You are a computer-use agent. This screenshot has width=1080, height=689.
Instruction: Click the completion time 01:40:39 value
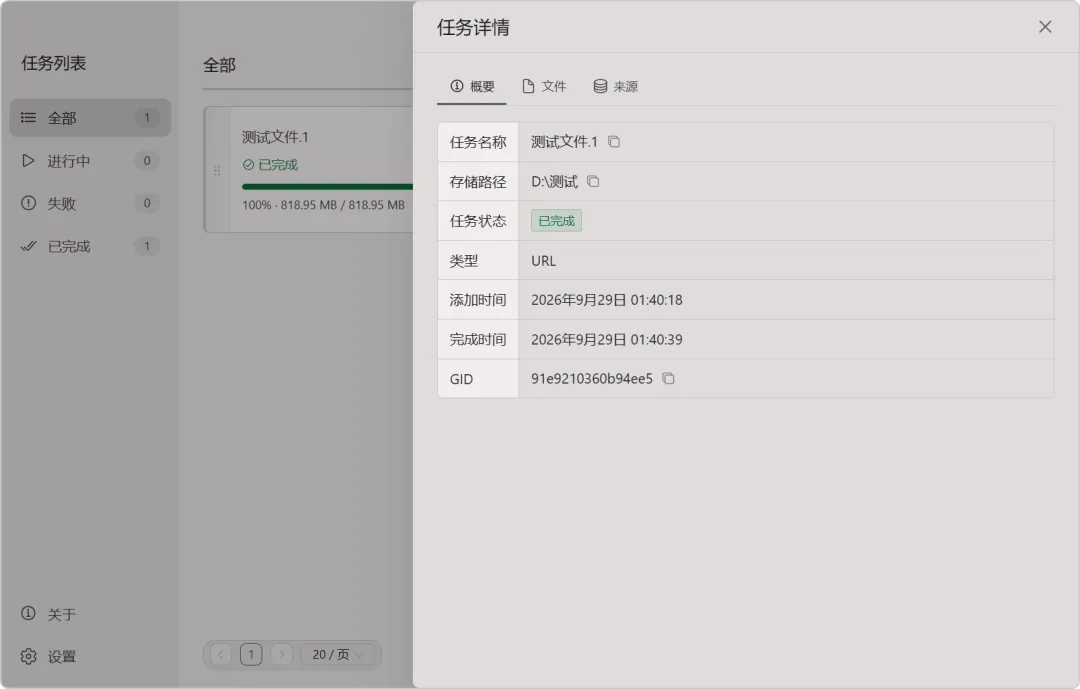(x=607, y=340)
